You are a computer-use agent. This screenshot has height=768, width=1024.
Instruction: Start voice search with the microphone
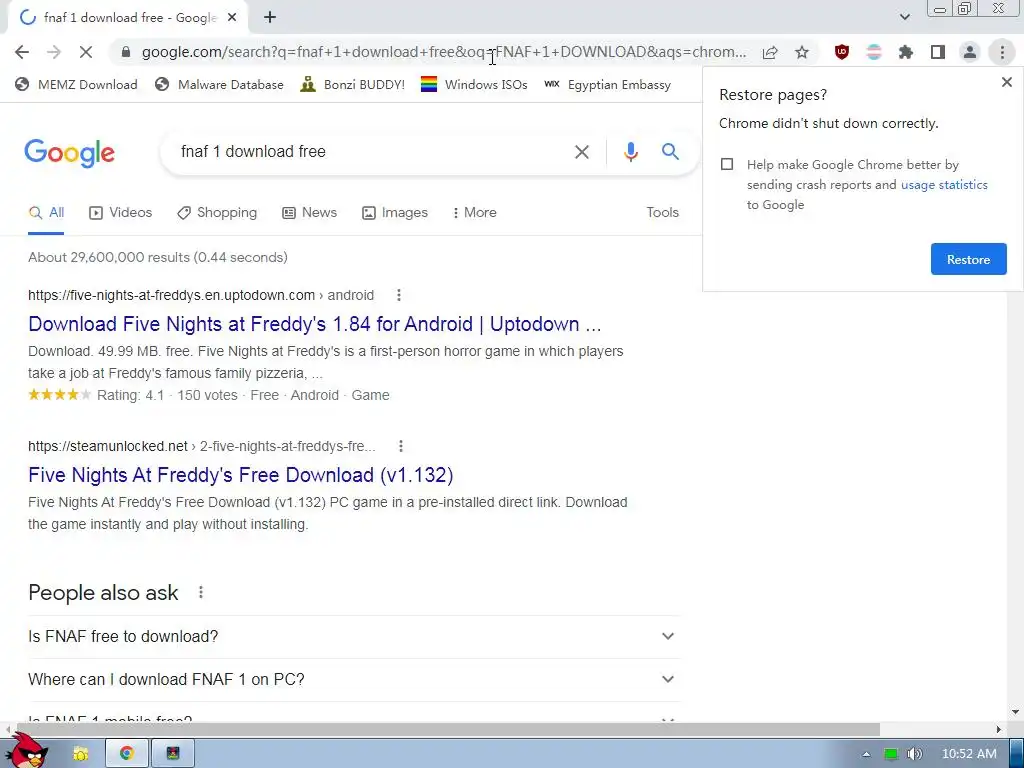(x=630, y=152)
